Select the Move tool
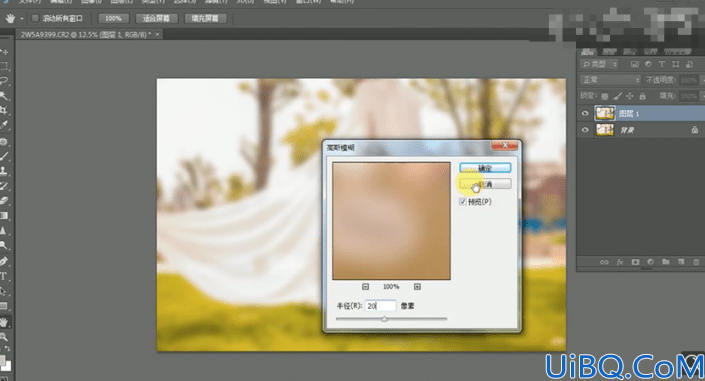Image resolution: width=705 pixels, height=381 pixels. pos(4,51)
